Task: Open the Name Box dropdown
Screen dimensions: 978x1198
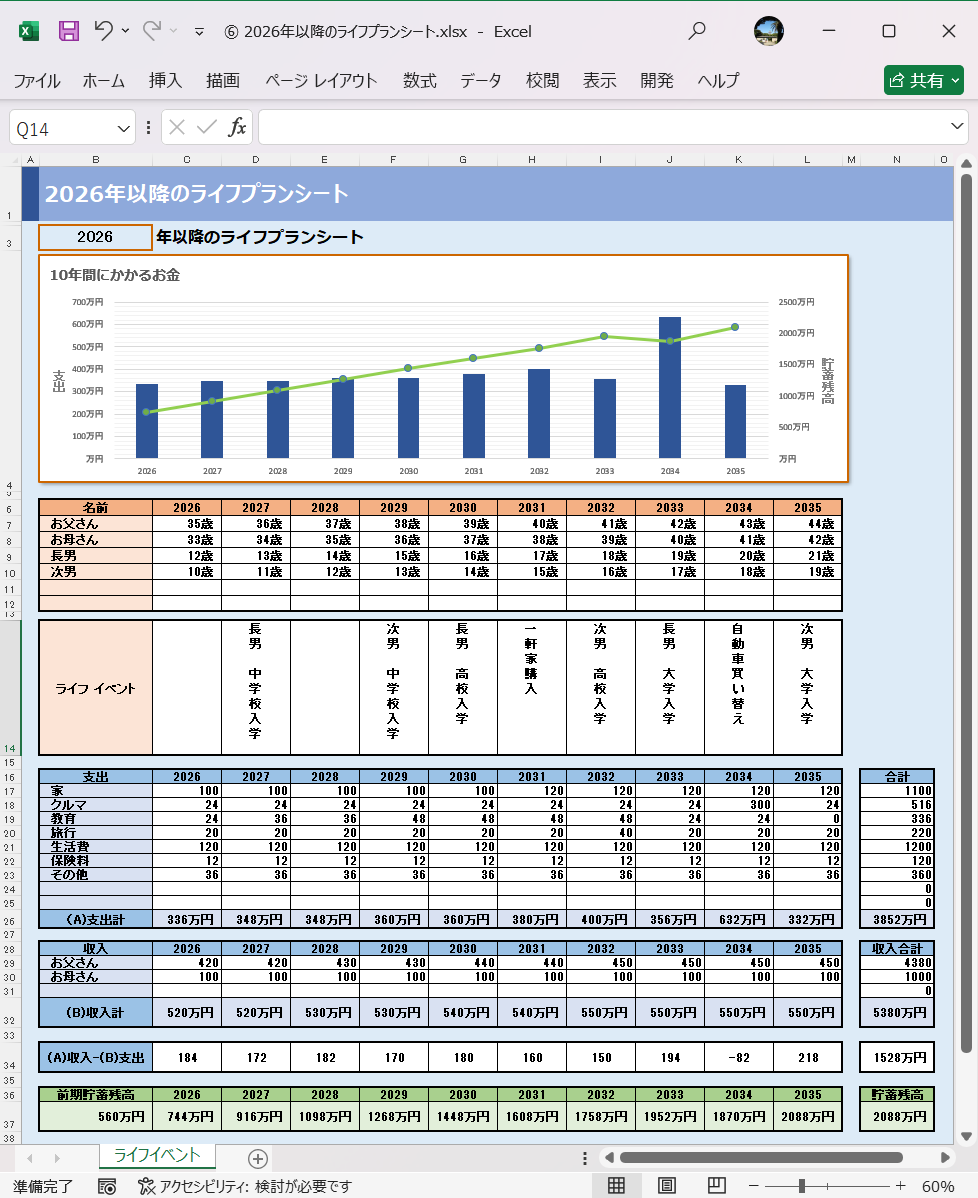Action: tap(124, 127)
